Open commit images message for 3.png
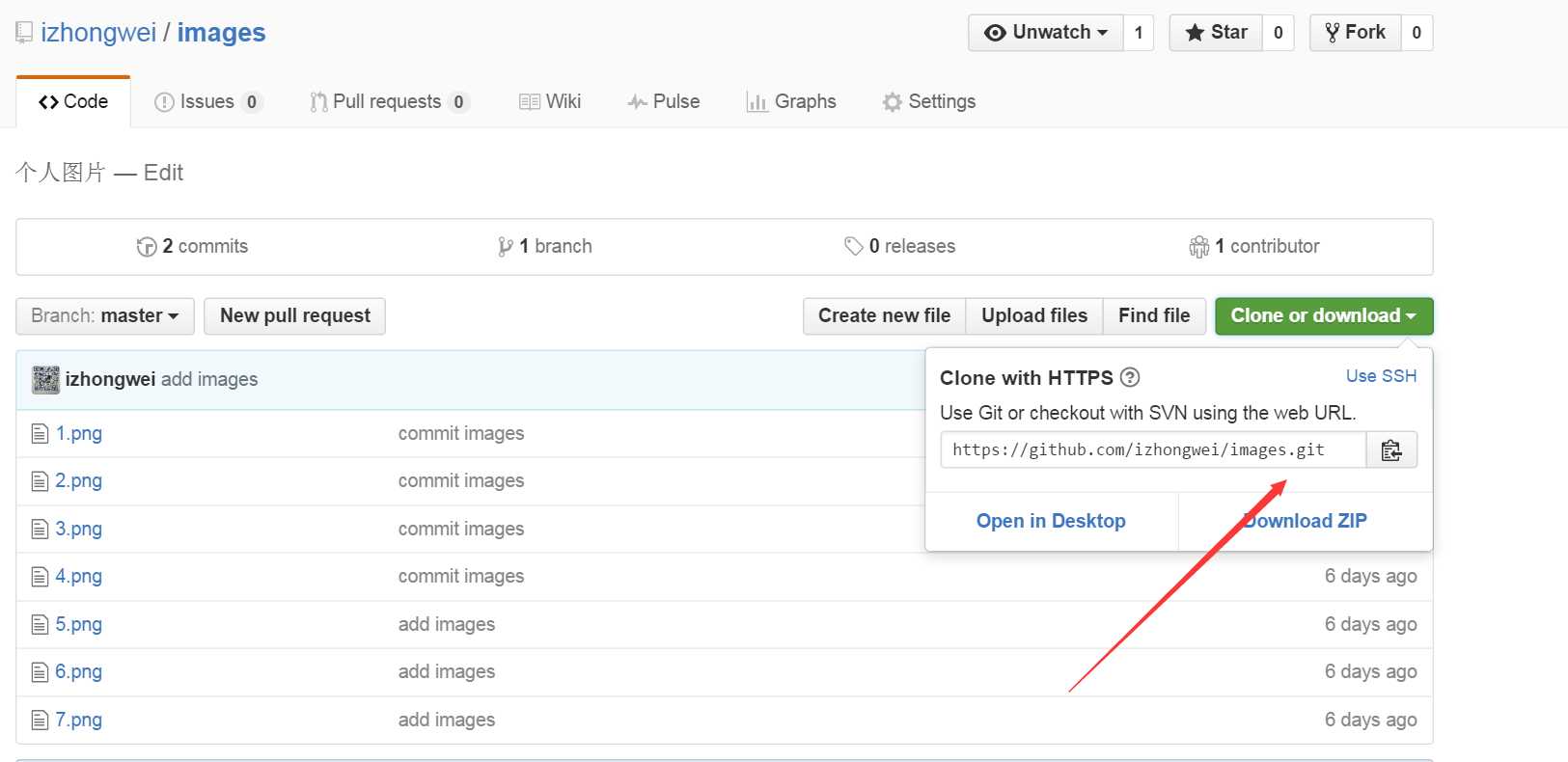Screen dimensions: 1568x762 click(461, 530)
